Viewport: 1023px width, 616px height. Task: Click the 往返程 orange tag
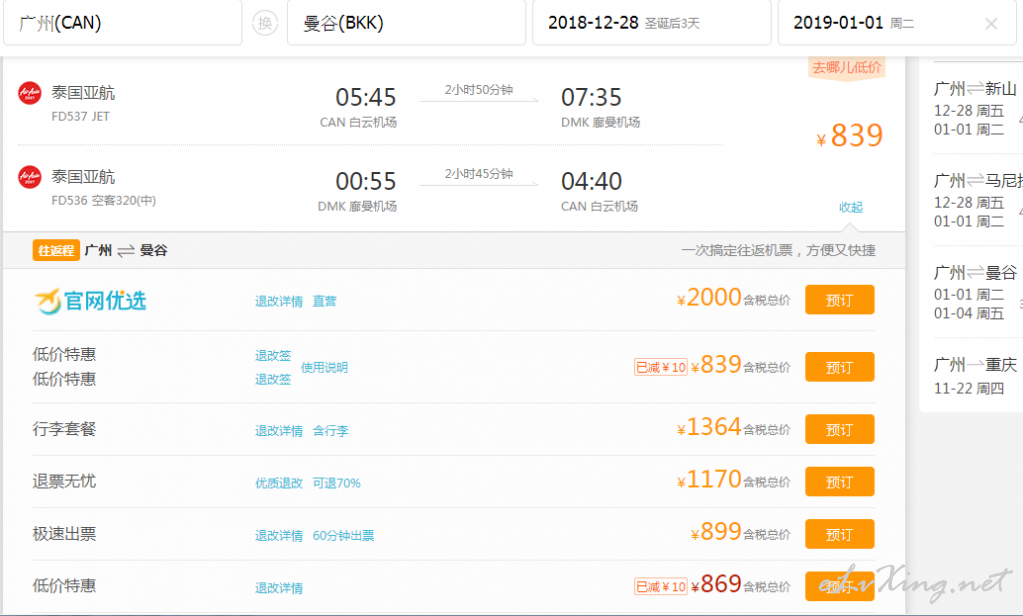point(56,251)
